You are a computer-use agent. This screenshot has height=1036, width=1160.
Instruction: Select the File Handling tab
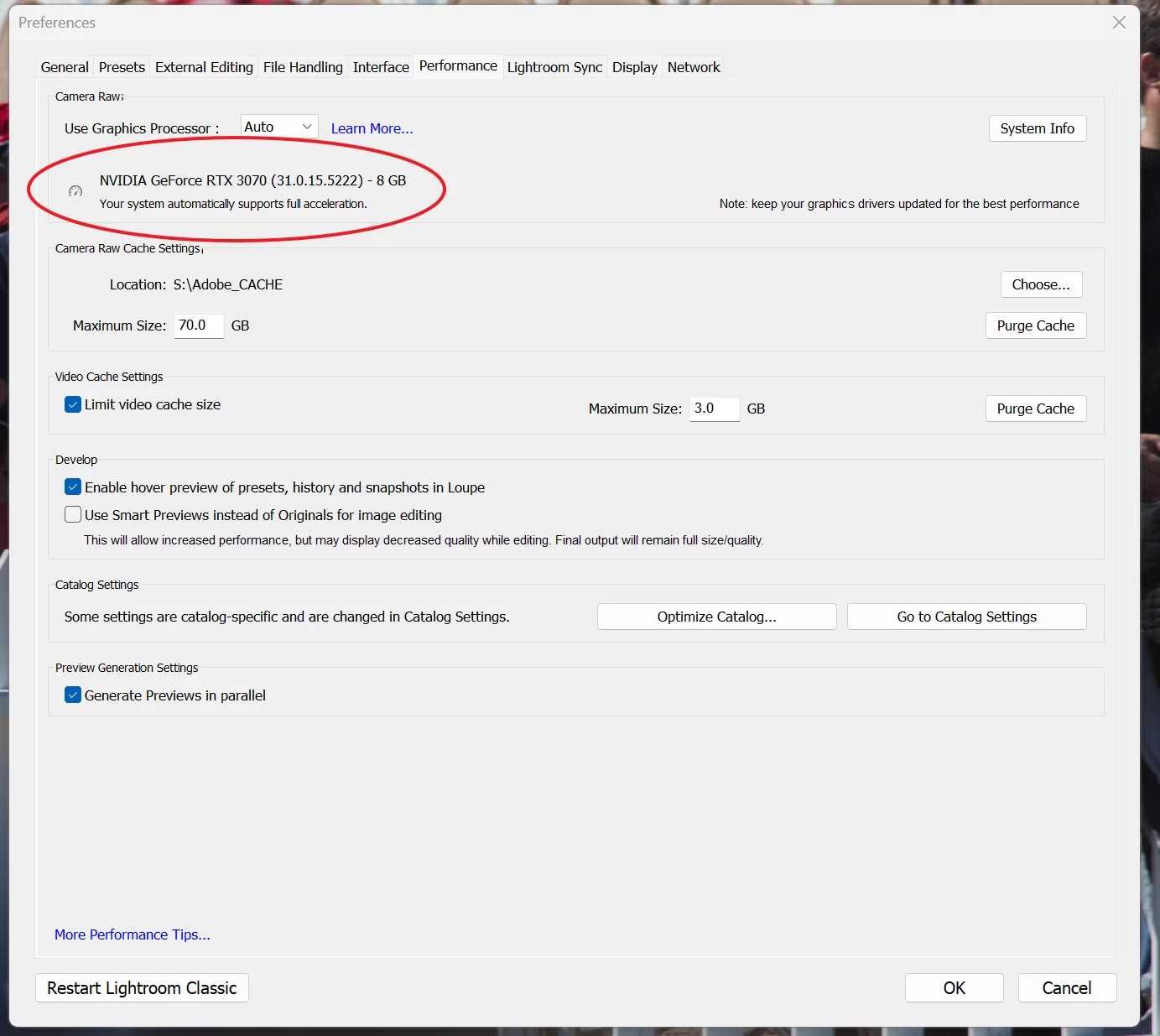[x=303, y=67]
